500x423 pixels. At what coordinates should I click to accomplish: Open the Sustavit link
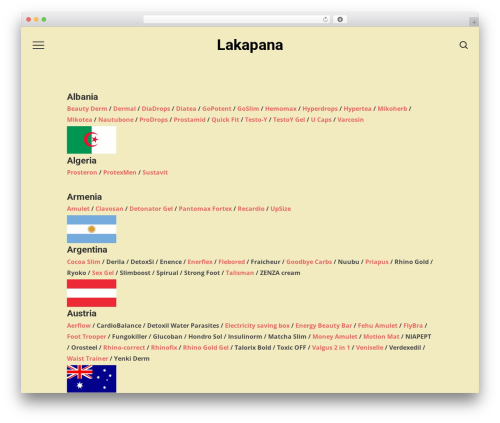pyautogui.click(x=155, y=172)
